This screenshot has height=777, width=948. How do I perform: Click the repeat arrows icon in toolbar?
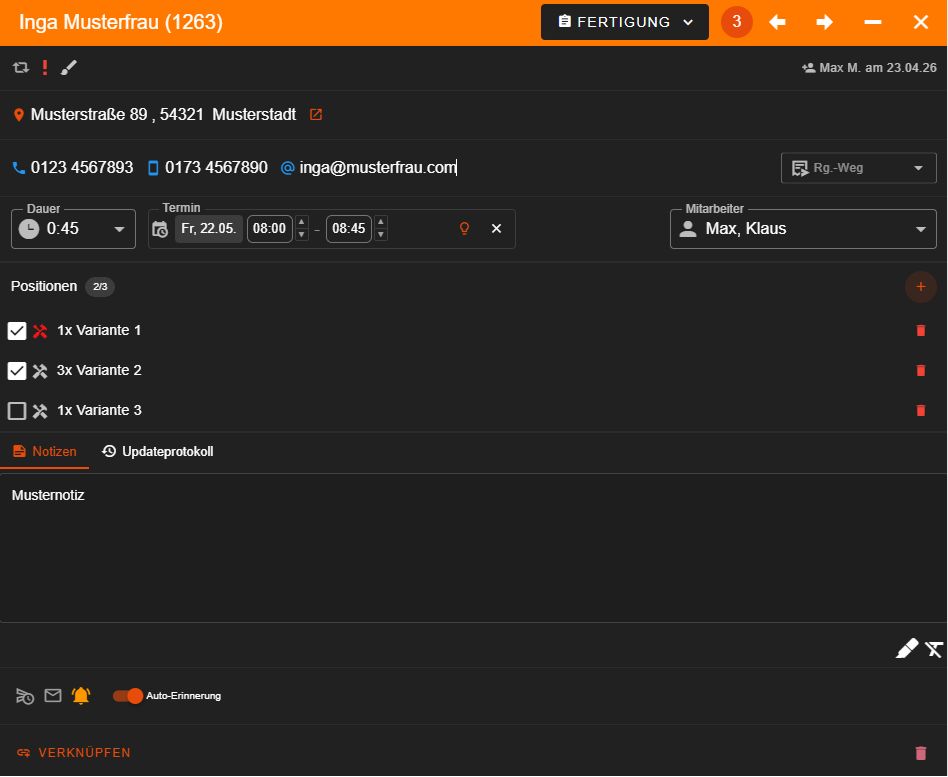tap(21, 68)
